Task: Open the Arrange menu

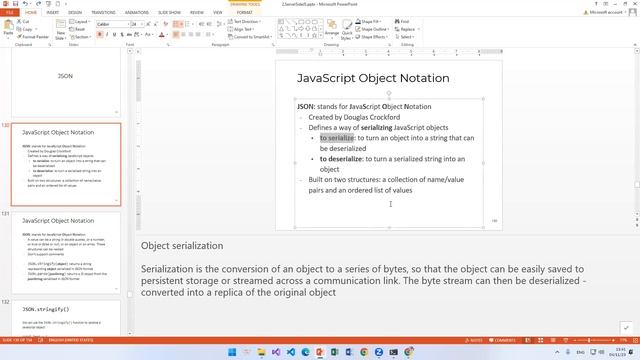Action: click(332, 29)
